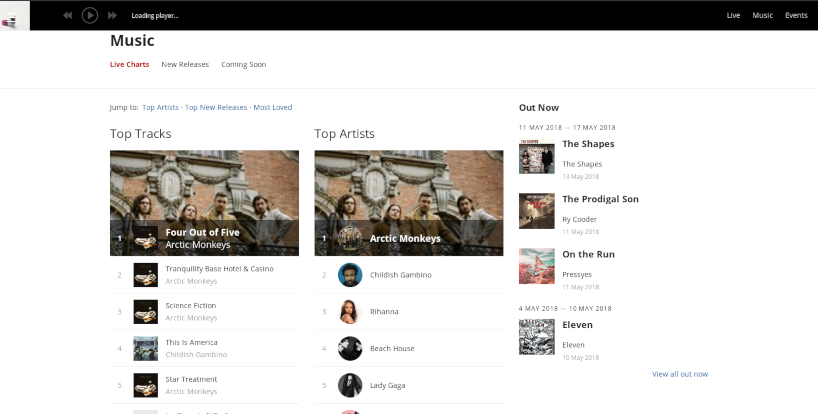Switch to the New Releases tab
This screenshot has height=414, width=818.
(x=185, y=64)
